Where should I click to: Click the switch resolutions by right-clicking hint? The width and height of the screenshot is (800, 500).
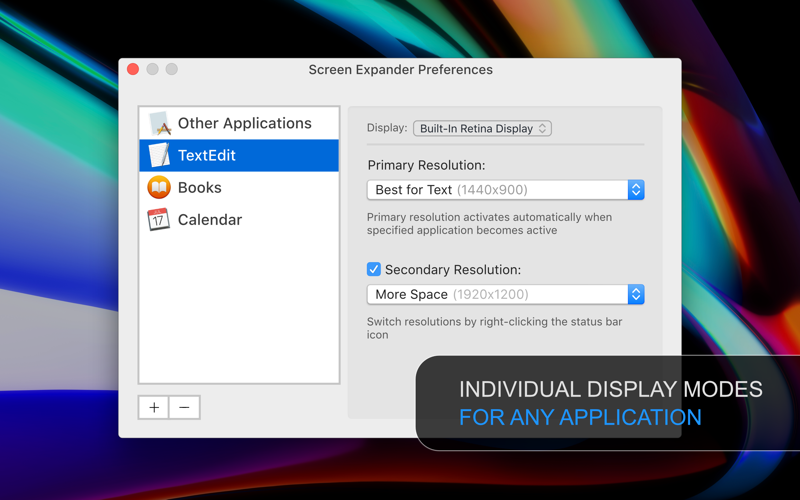(x=494, y=328)
